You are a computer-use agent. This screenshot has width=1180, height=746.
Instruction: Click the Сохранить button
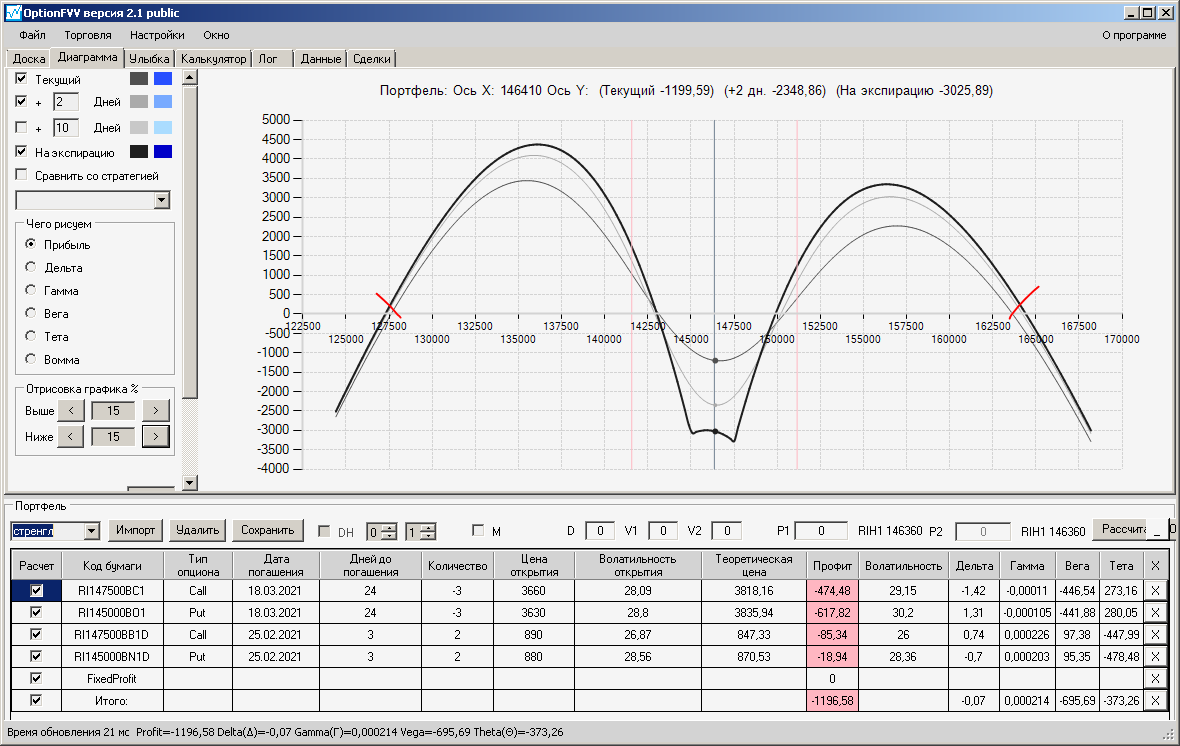[267, 530]
